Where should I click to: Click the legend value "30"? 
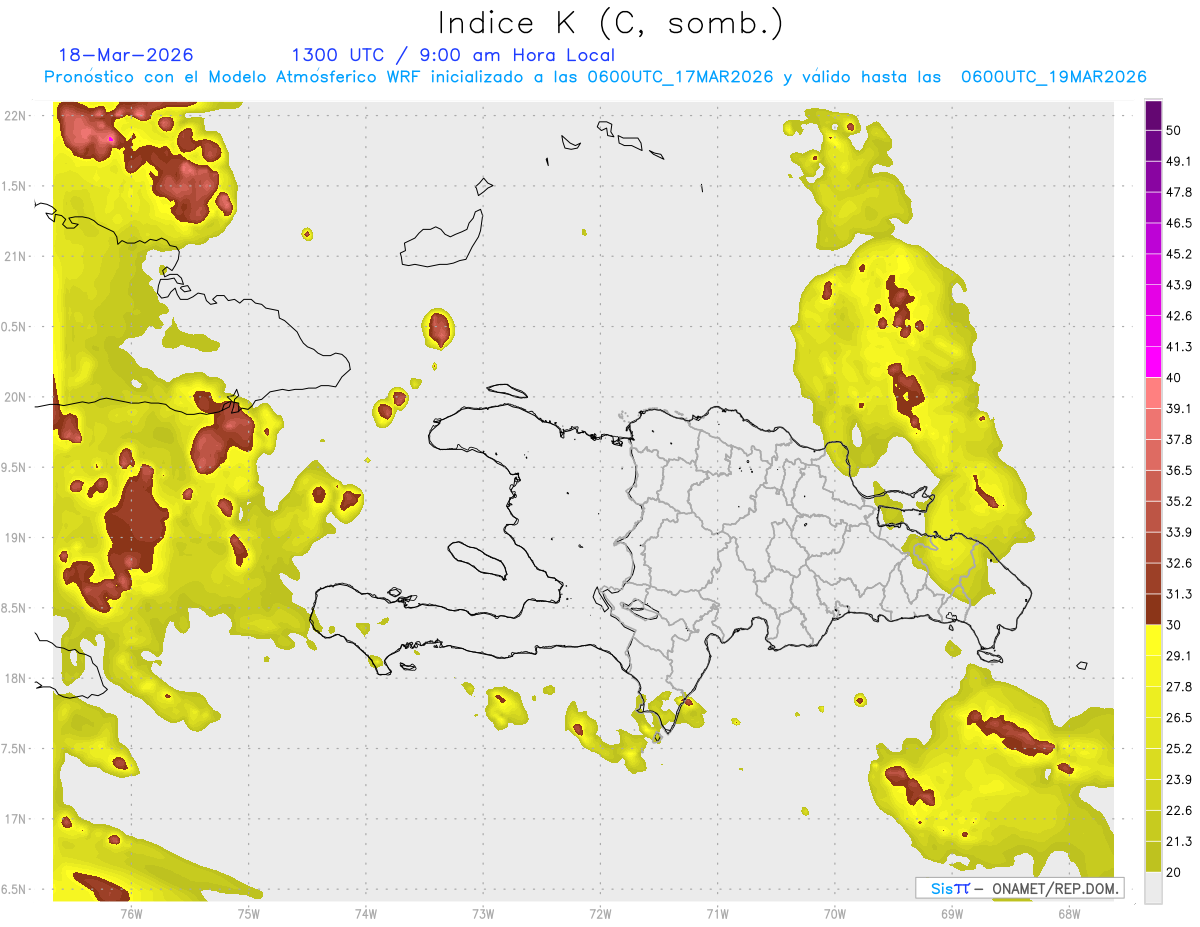click(x=1175, y=625)
